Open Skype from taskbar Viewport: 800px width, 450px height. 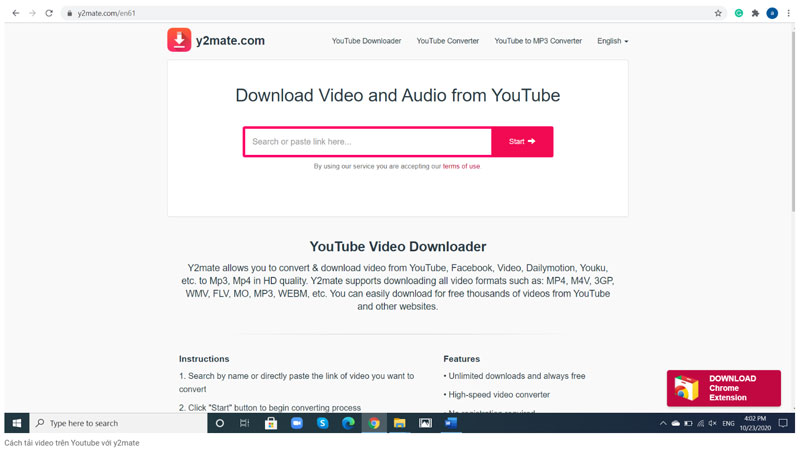pos(322,423)
